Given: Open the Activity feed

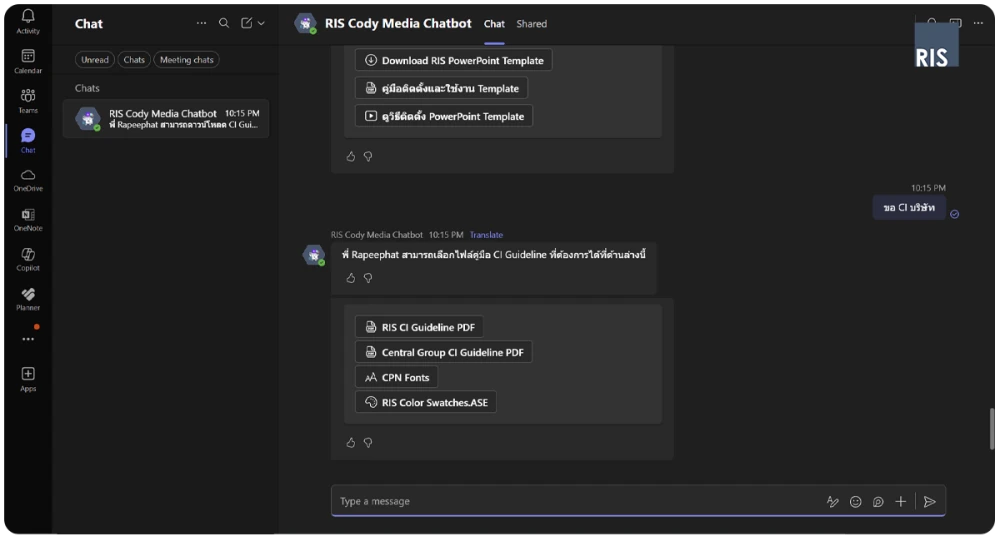Looking at the screenshot, I should click(x=27, y=20).
